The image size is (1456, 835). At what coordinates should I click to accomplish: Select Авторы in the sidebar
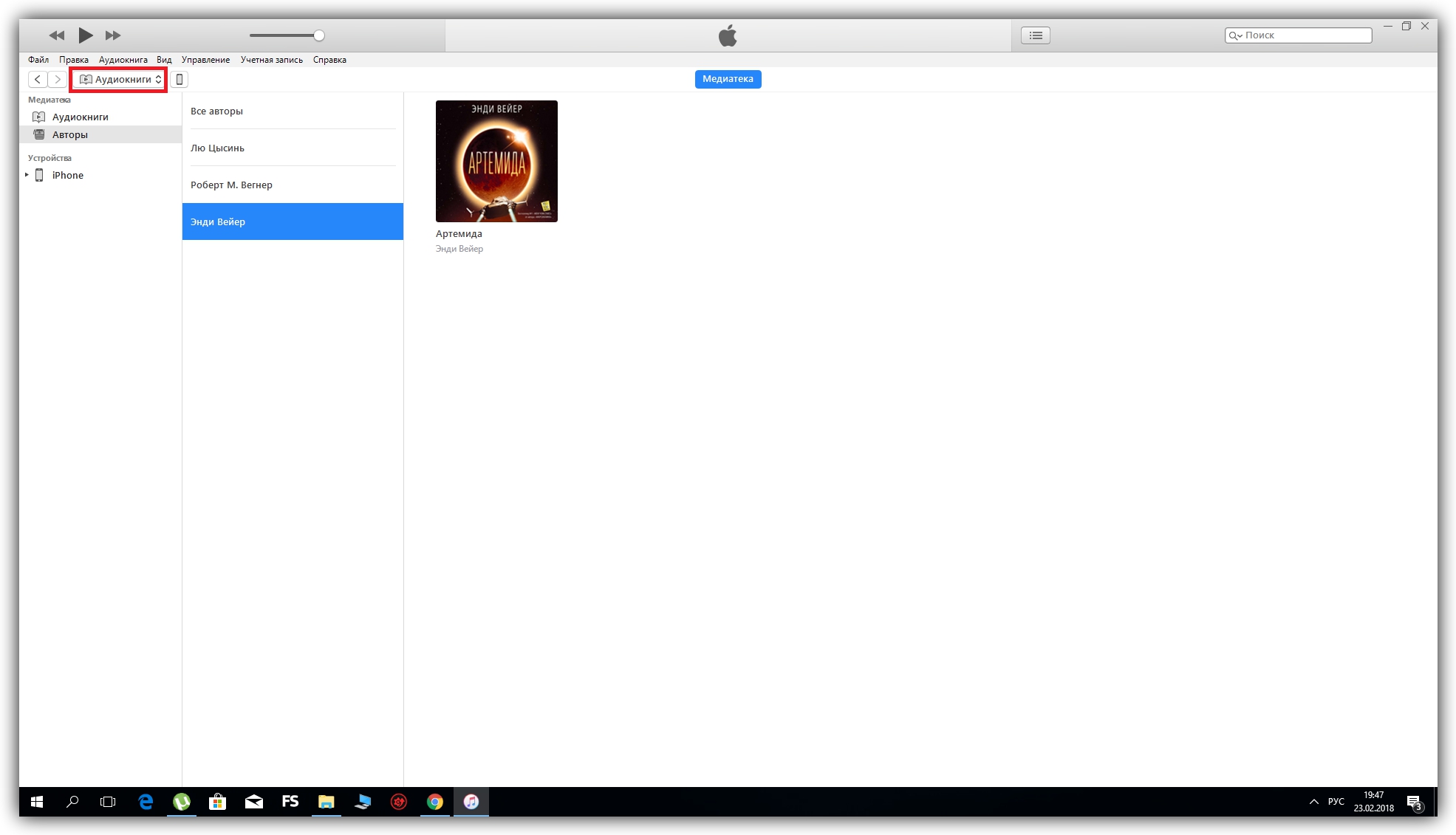tap(100, 134)
